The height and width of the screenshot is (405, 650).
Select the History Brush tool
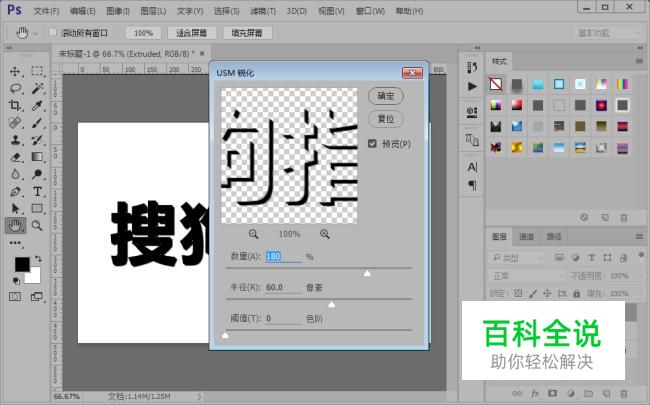click(x=37, y=140)
